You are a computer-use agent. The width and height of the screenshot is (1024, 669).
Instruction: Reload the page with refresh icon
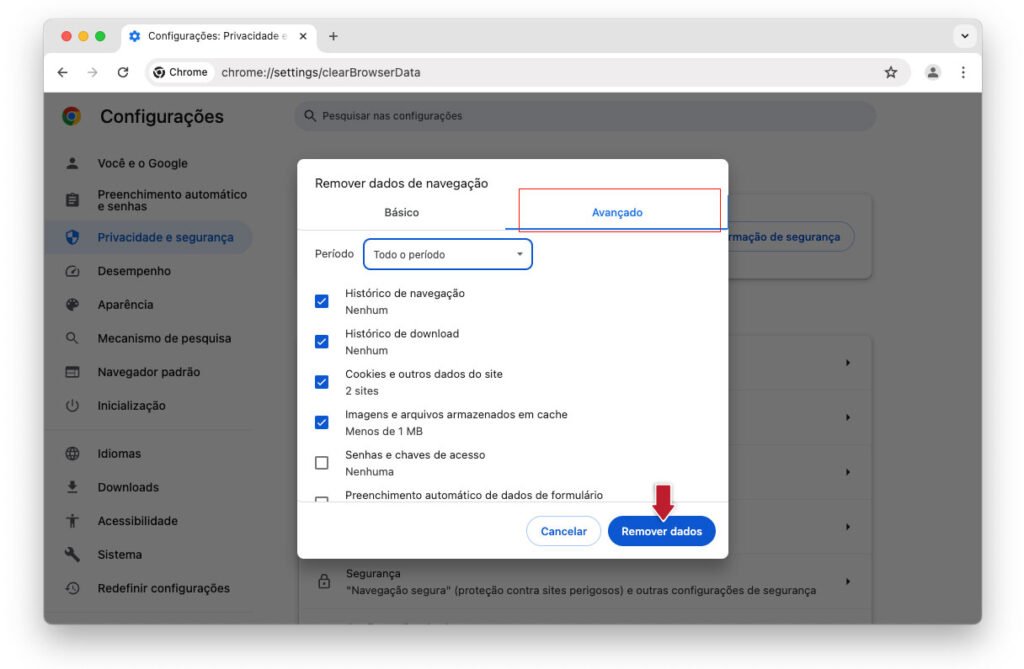coord(123,73)
